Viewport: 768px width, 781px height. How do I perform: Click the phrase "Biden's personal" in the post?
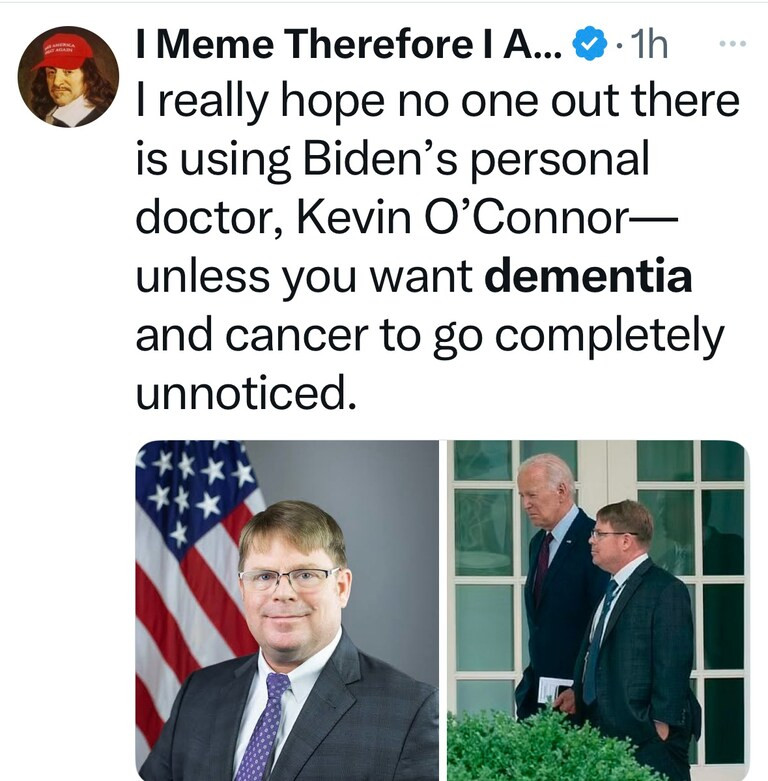476,160
